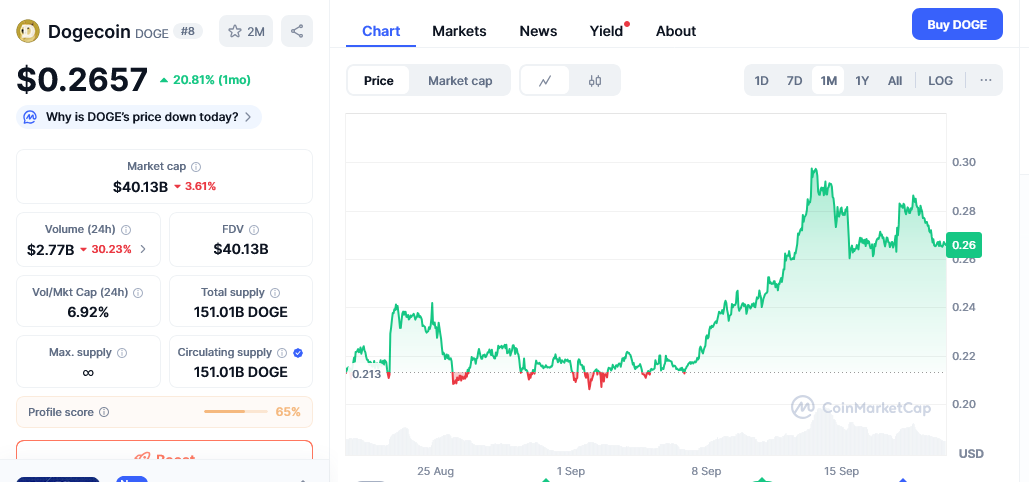This screenshot has height=482, width=1029.
Task: Open the Chart tab
Action: pyautogui.click(x=381, y=31)
